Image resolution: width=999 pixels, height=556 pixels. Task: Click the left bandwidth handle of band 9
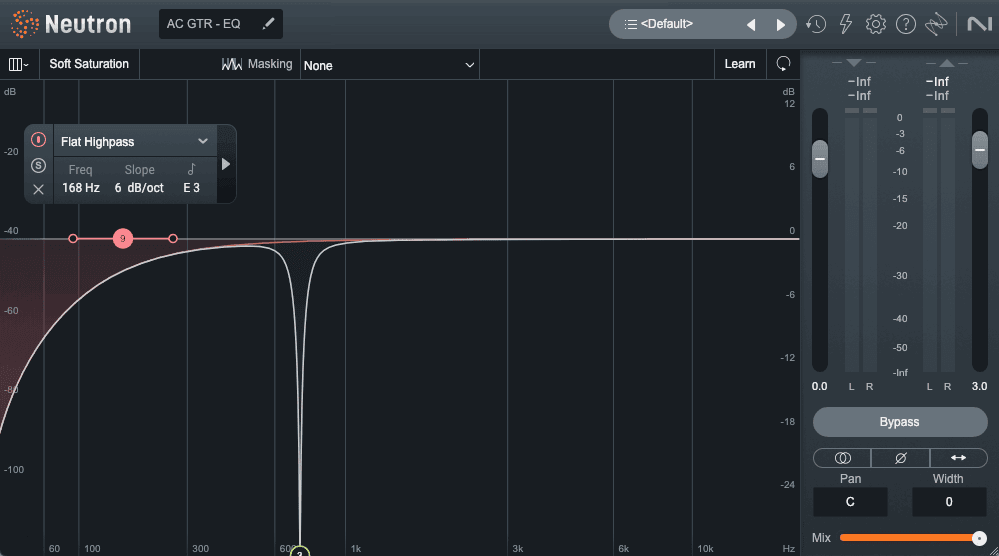click(x=73, y=239)
